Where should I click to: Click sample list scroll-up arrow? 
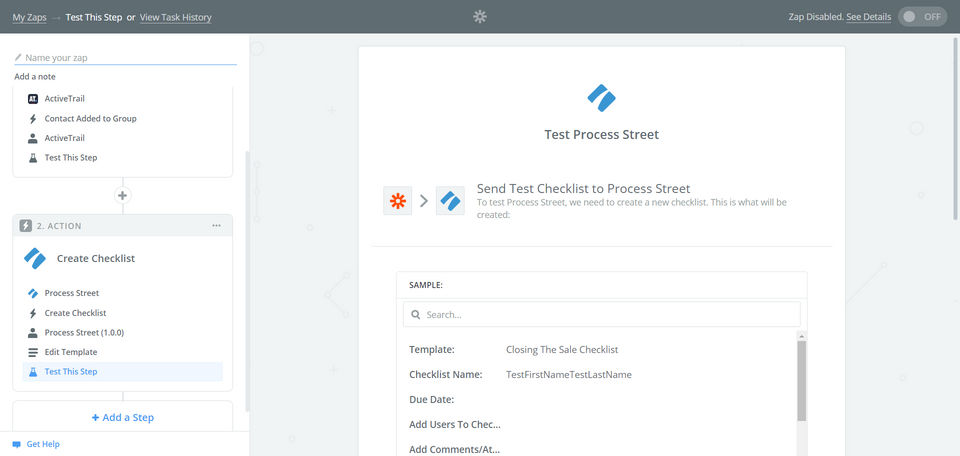[801, 336]
